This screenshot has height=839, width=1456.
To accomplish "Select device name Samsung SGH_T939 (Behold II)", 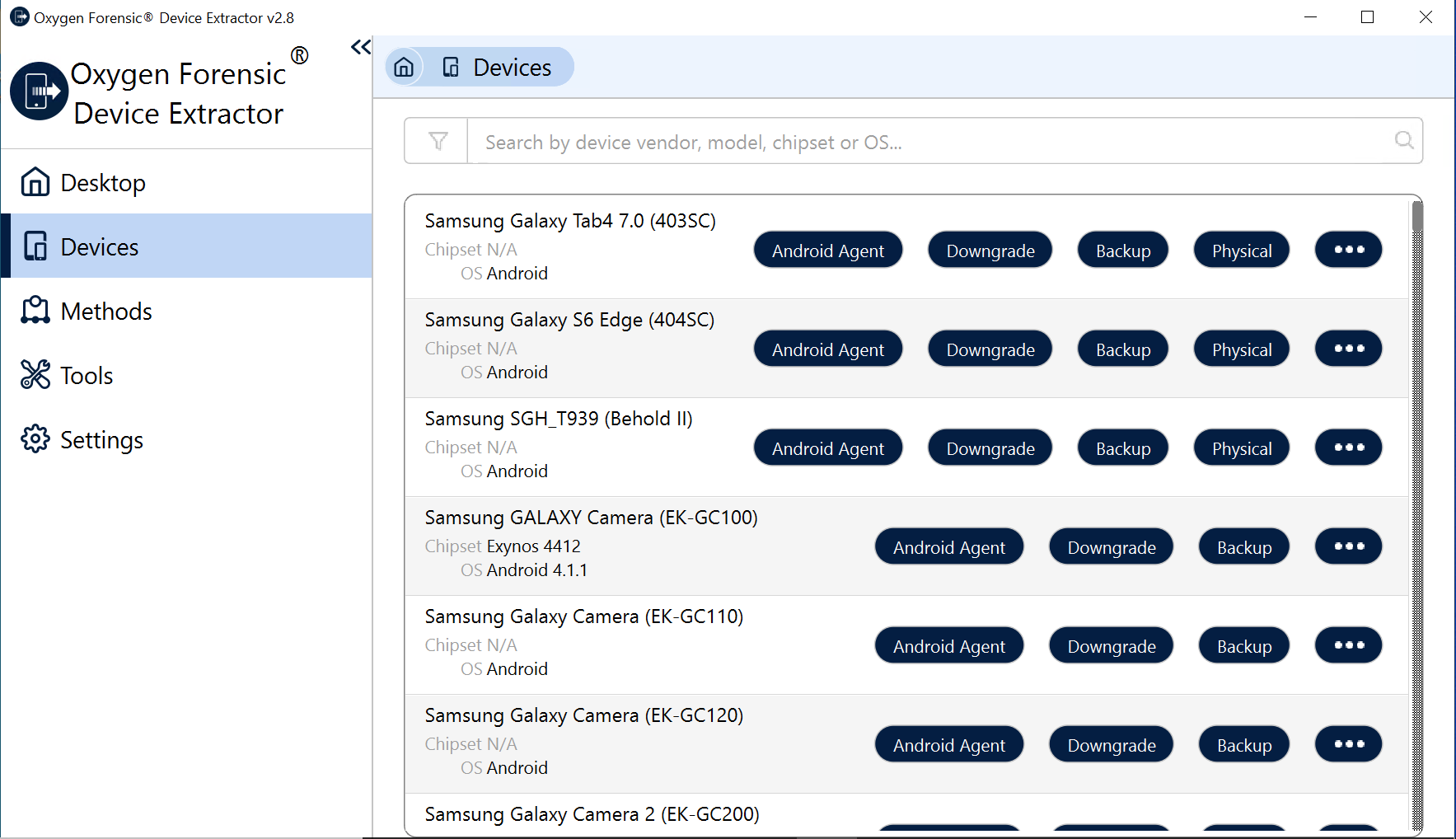I will (x=559, y=419).
